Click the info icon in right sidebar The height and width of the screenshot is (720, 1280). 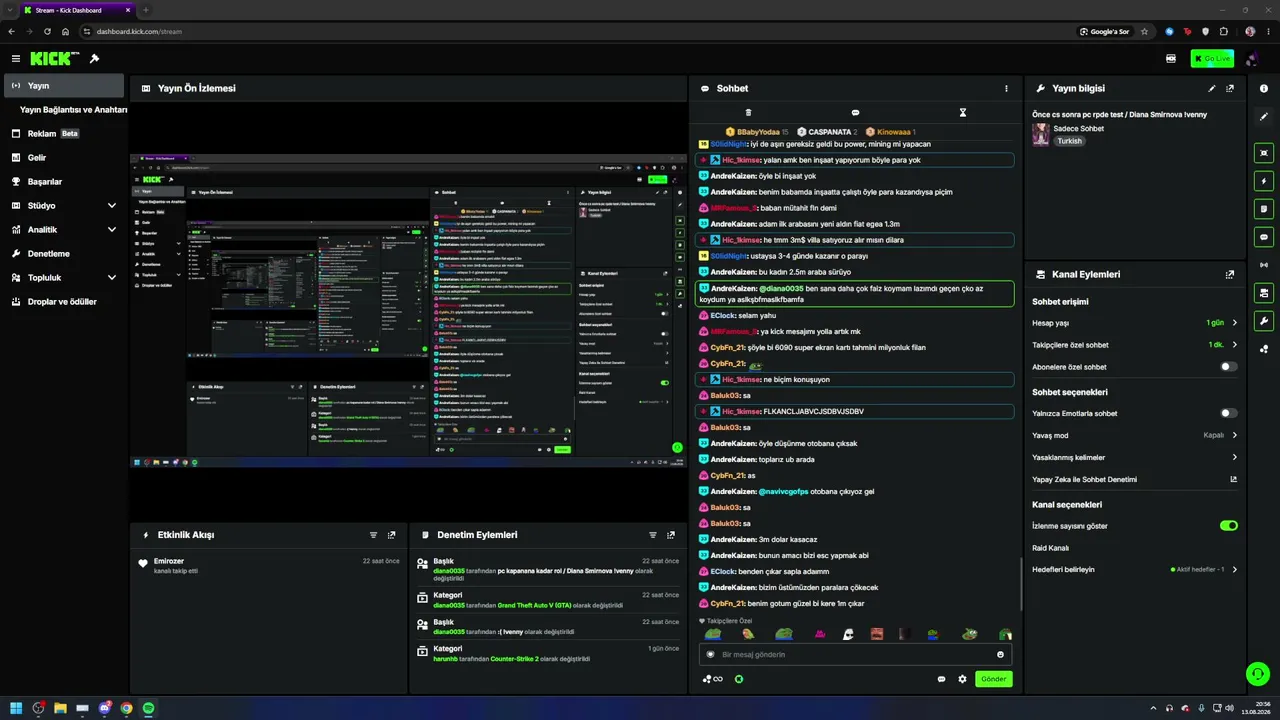1264,88
